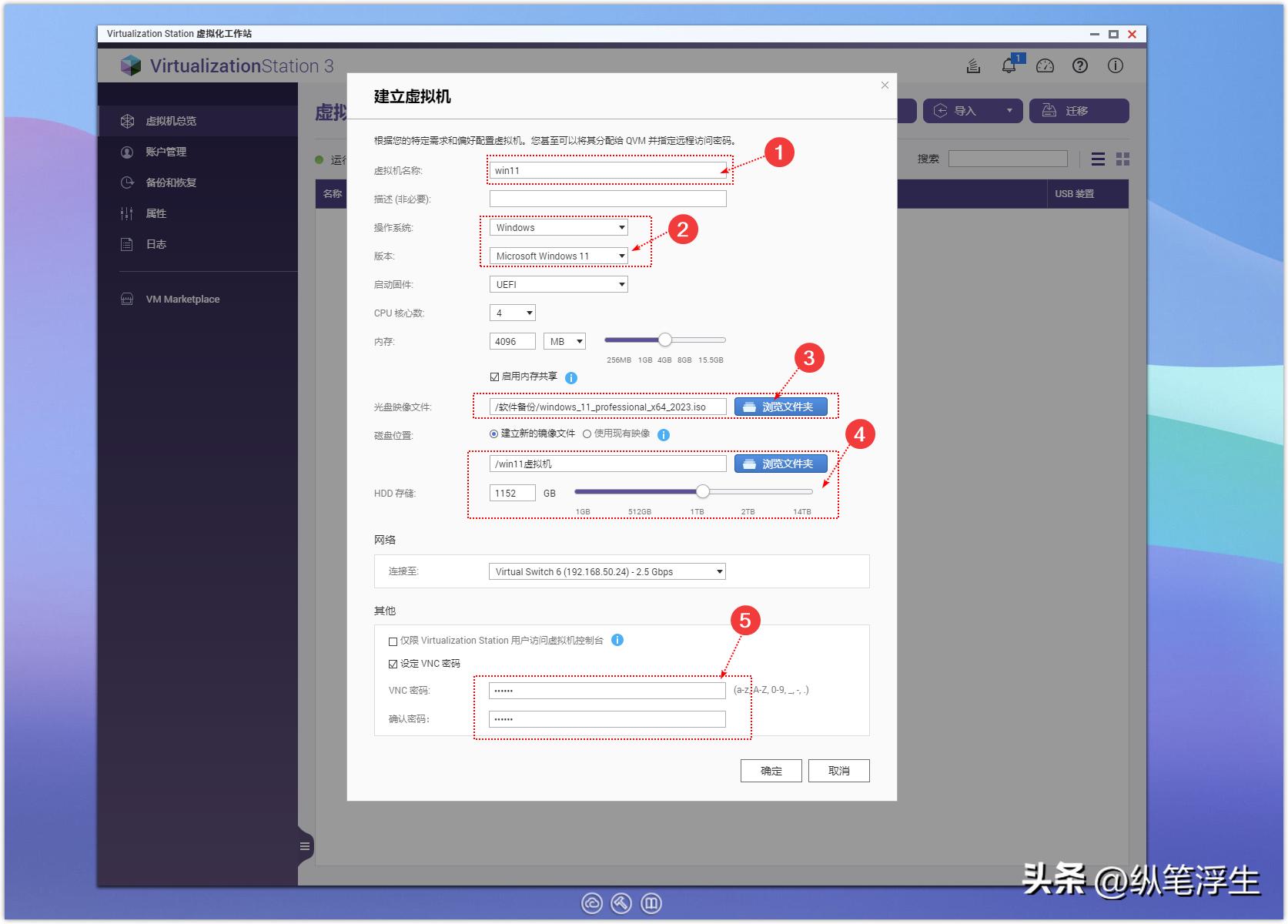Open the resource monitor dashboard icon

(x=1044, y=65)
